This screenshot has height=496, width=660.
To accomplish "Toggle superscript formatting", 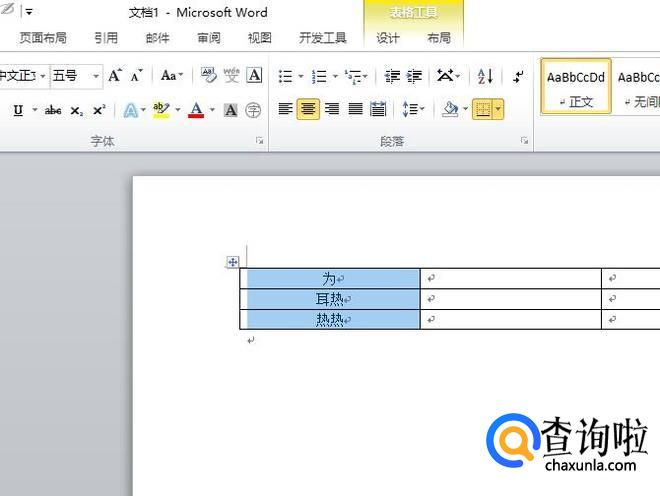I will click(x=99, y=110).
